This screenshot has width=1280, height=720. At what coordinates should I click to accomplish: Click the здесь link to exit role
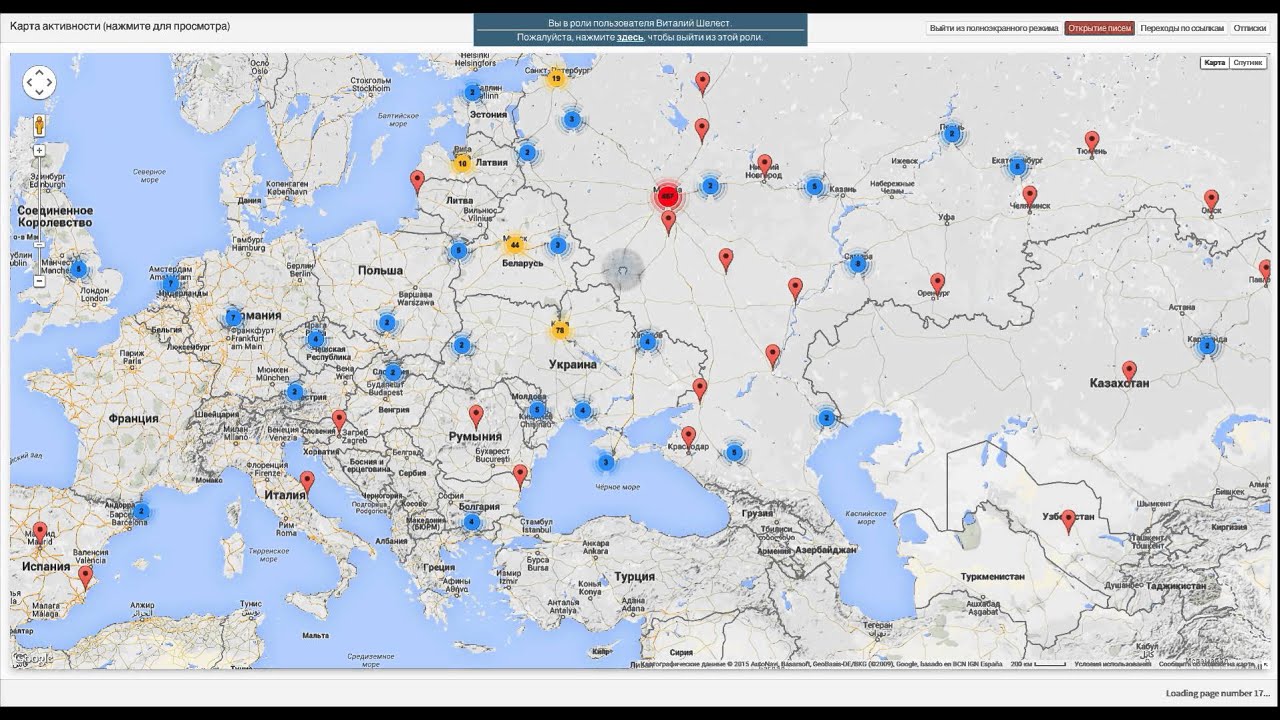click(x=630, y=37)
